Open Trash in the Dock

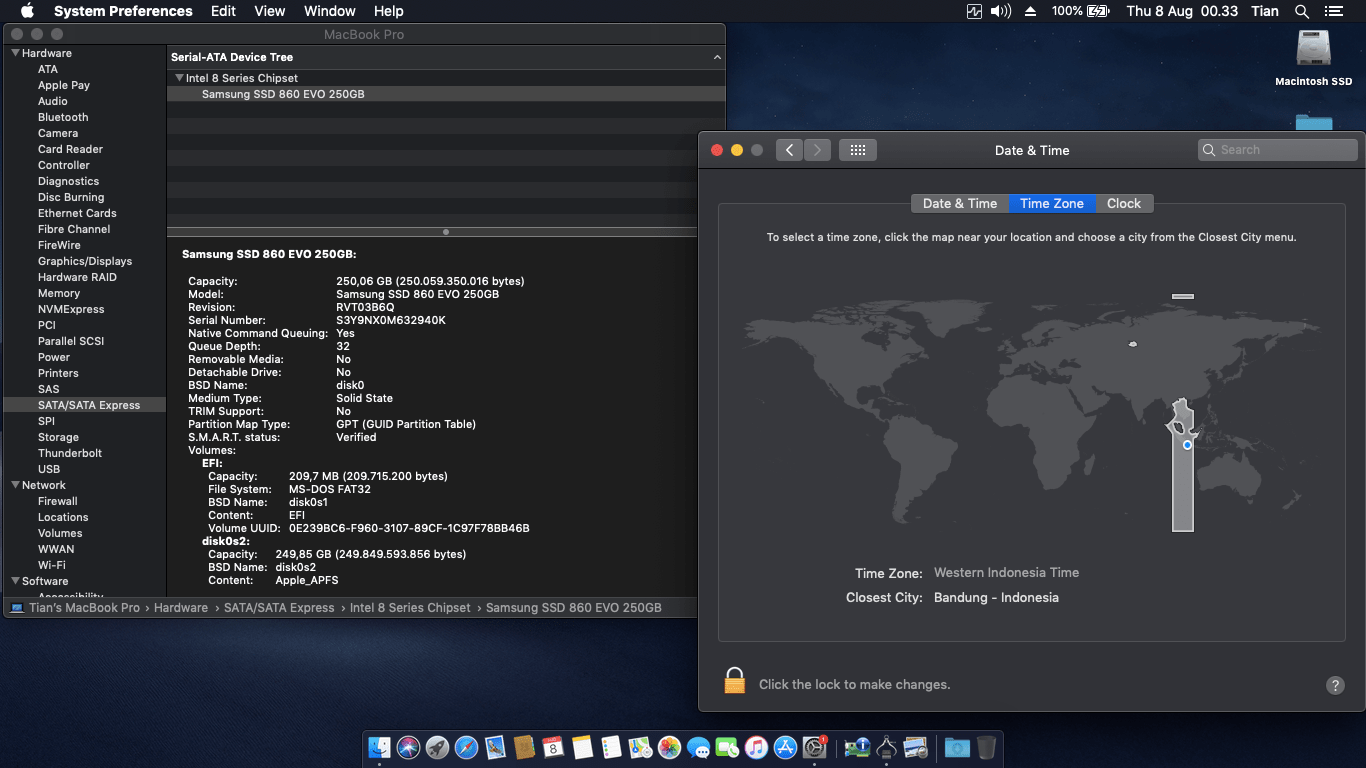(986, 747)
